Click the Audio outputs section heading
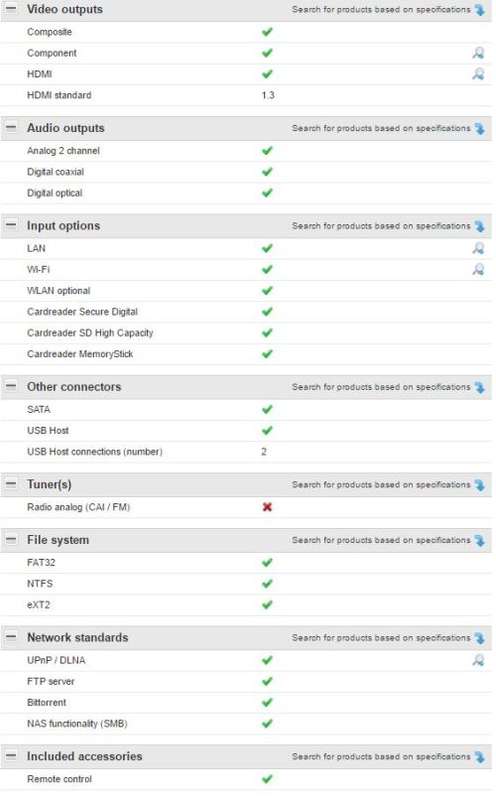 [66, 128]
